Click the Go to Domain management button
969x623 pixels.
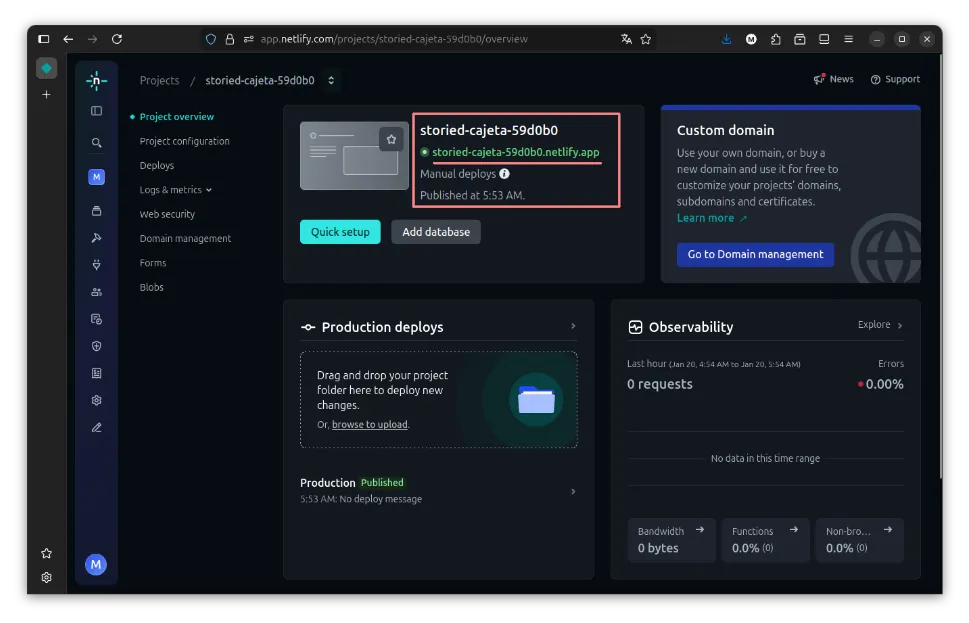tap(755, 254)
